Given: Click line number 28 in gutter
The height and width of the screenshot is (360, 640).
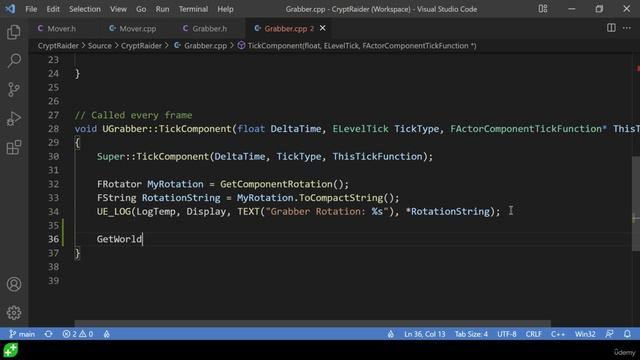Looking at the screenshot, I should [x=53, y=129].
